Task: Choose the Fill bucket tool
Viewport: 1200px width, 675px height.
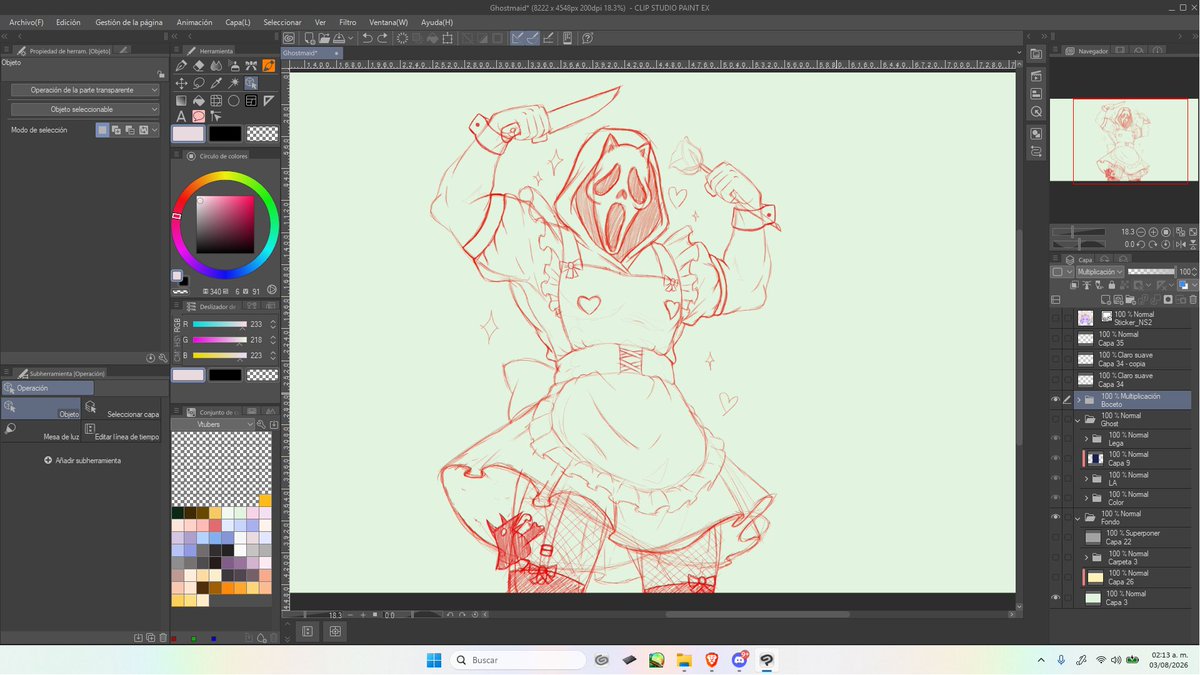Action: 198,101
